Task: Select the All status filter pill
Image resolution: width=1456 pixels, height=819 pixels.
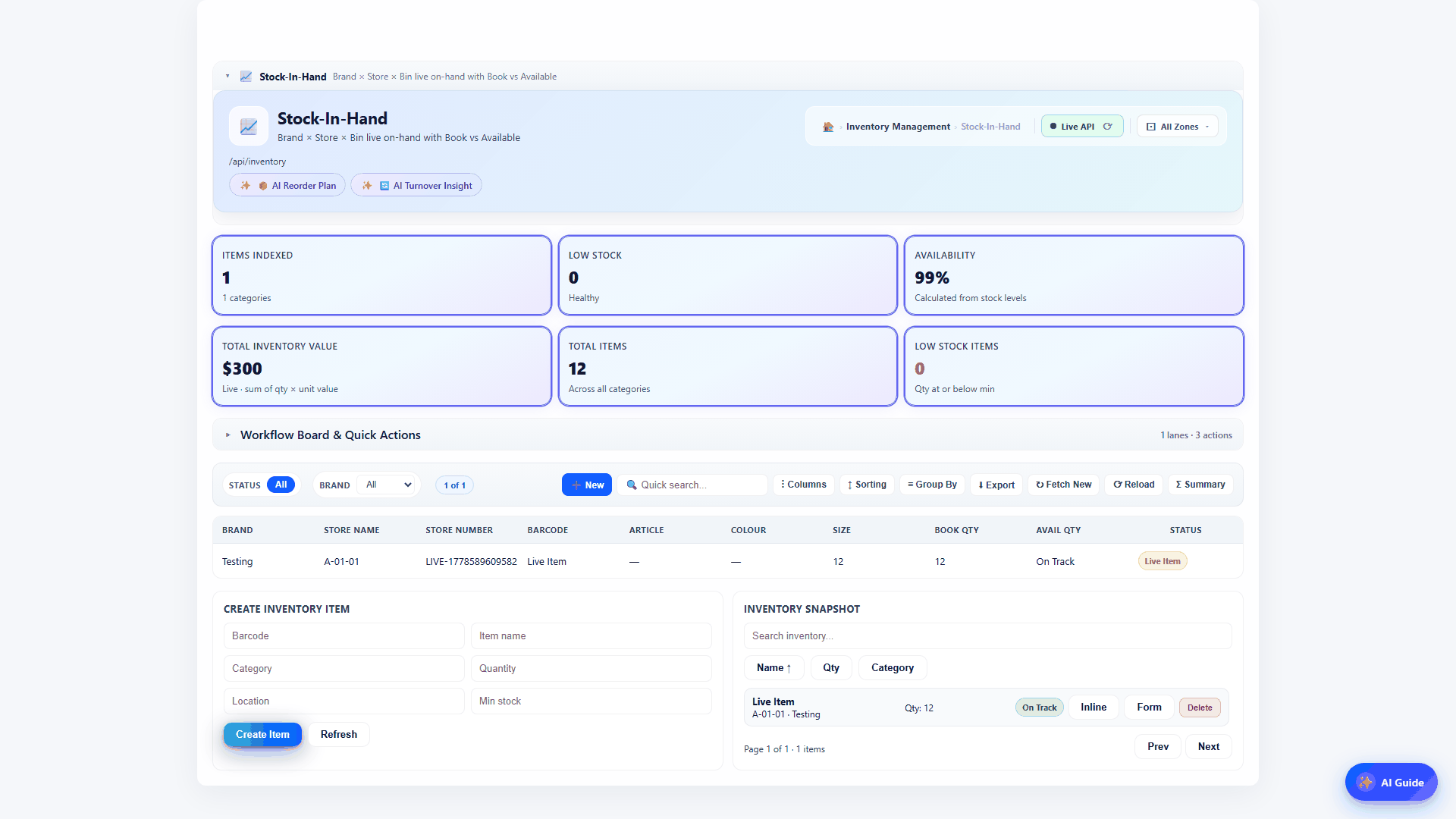Action: [x=281, y=485]
